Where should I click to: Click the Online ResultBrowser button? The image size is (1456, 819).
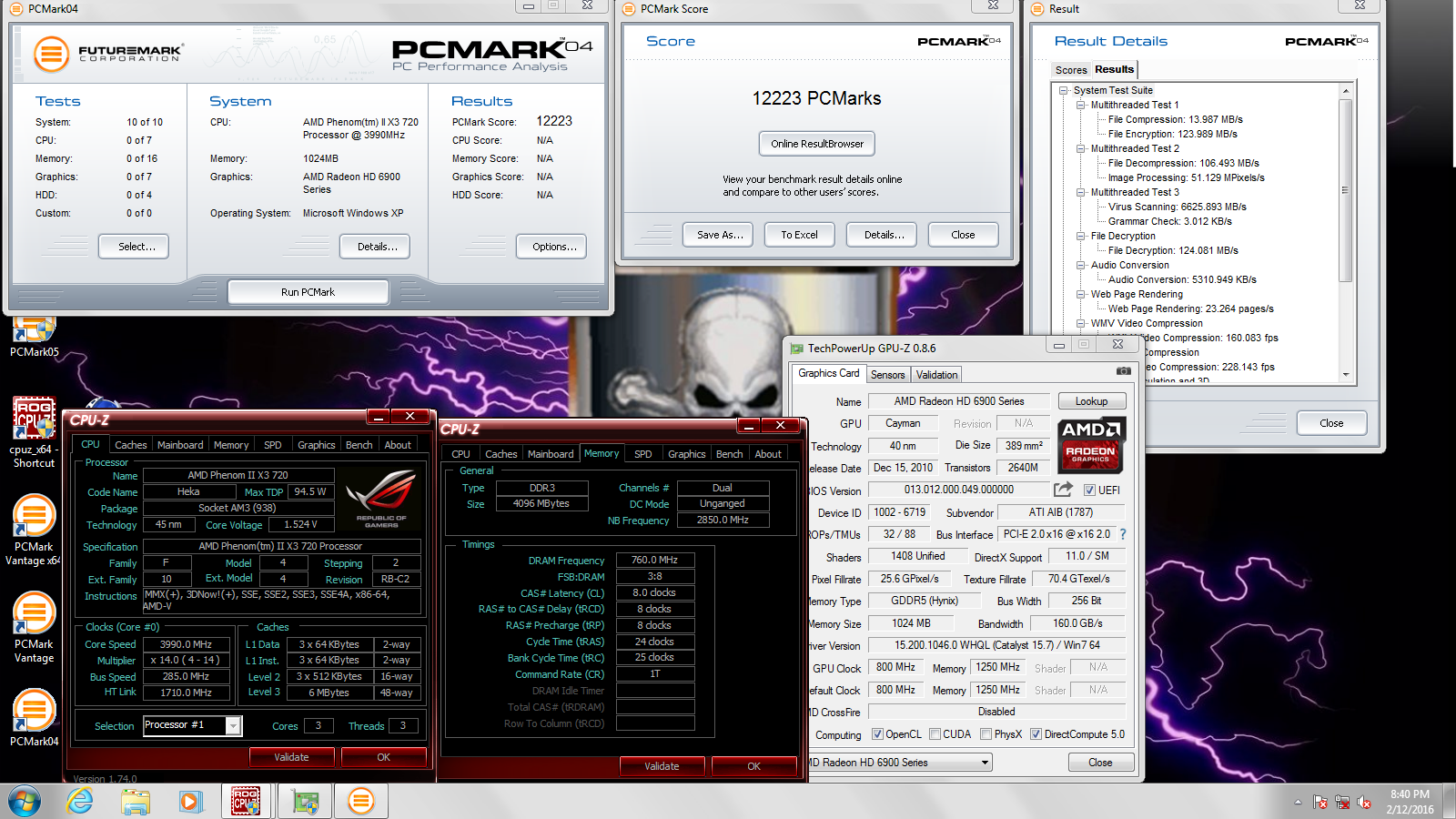click(817, 144)
